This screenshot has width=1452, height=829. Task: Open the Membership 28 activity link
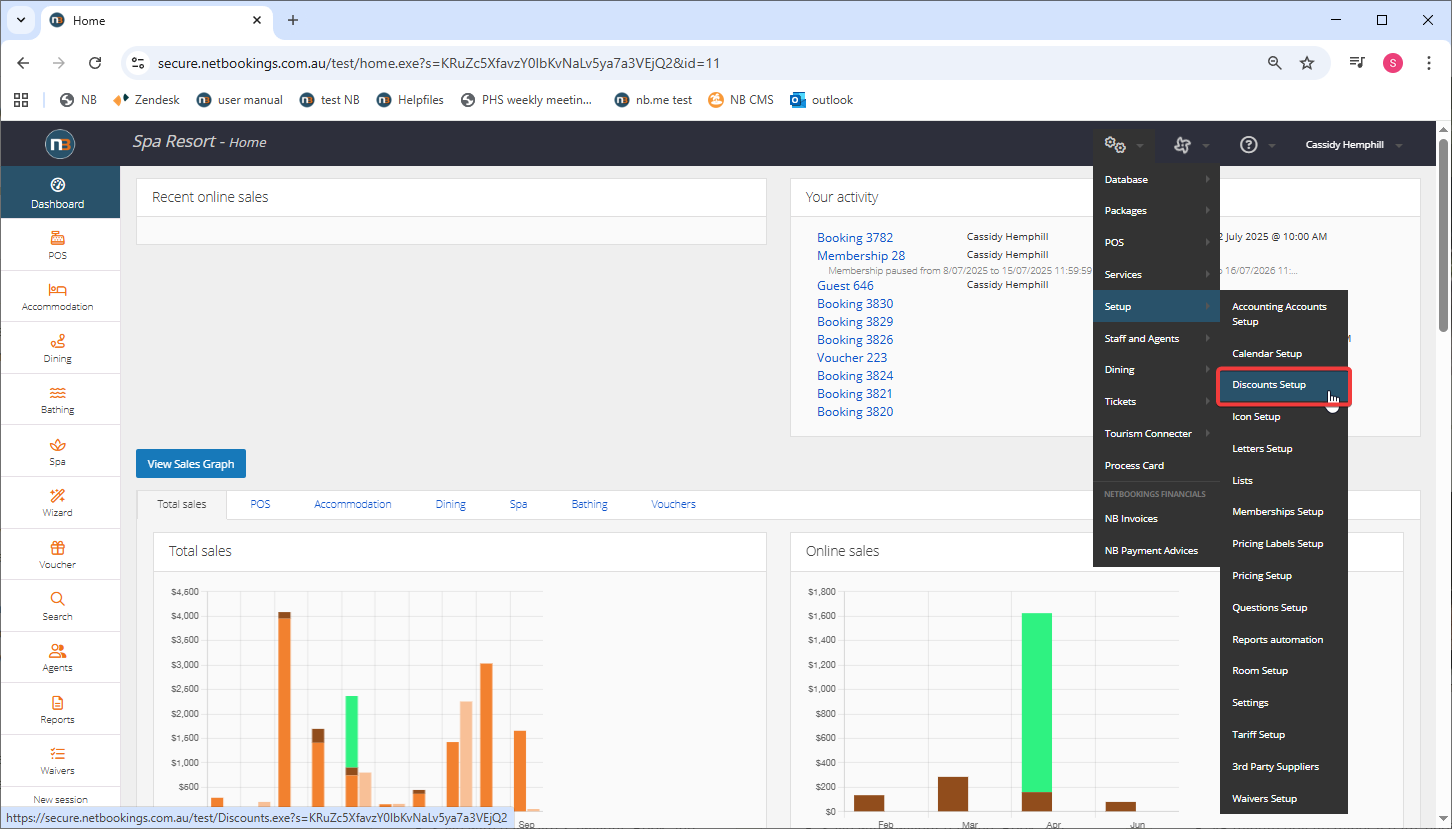(x=860, y=256)
